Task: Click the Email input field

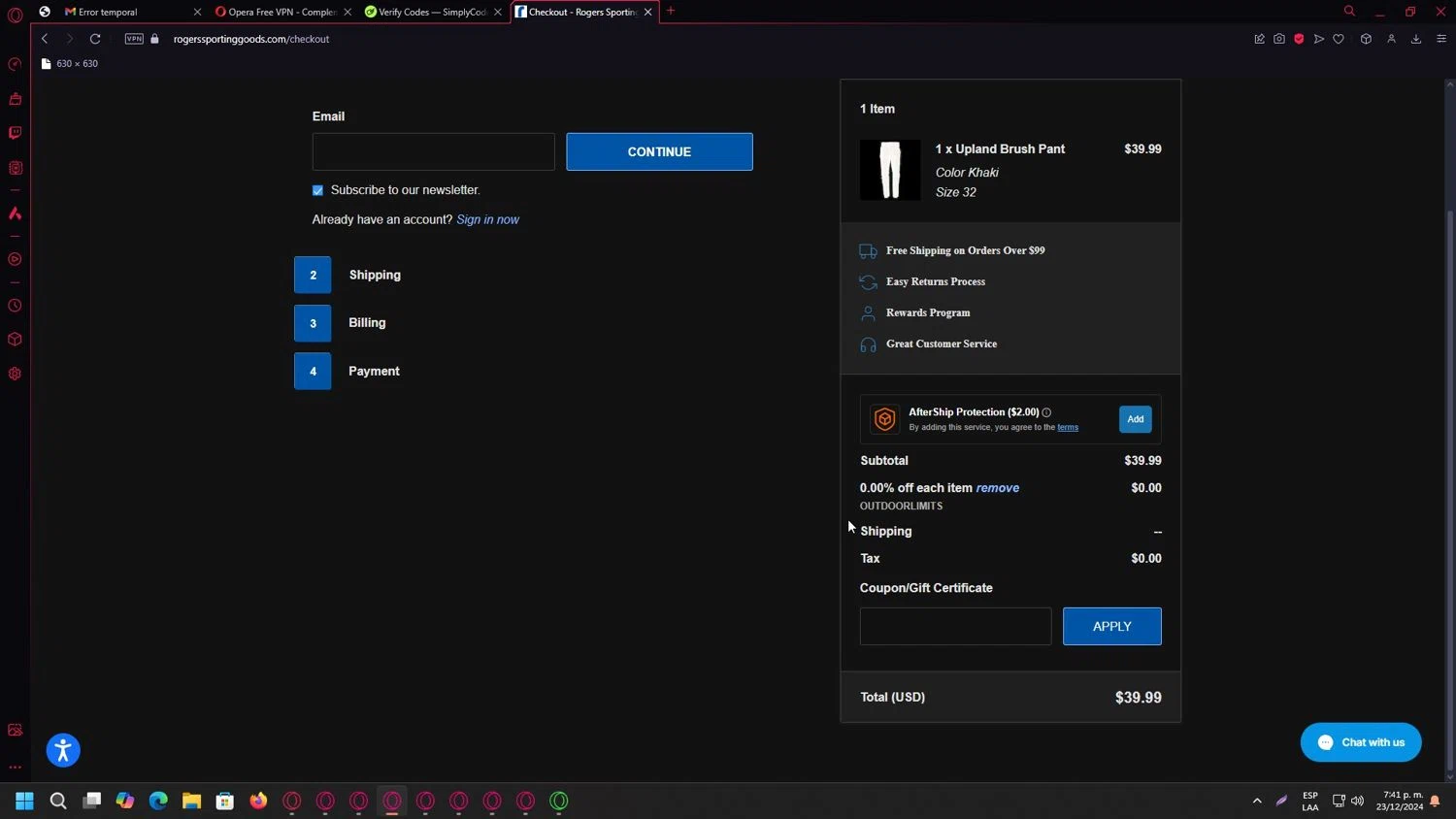Action: [434, 151]
